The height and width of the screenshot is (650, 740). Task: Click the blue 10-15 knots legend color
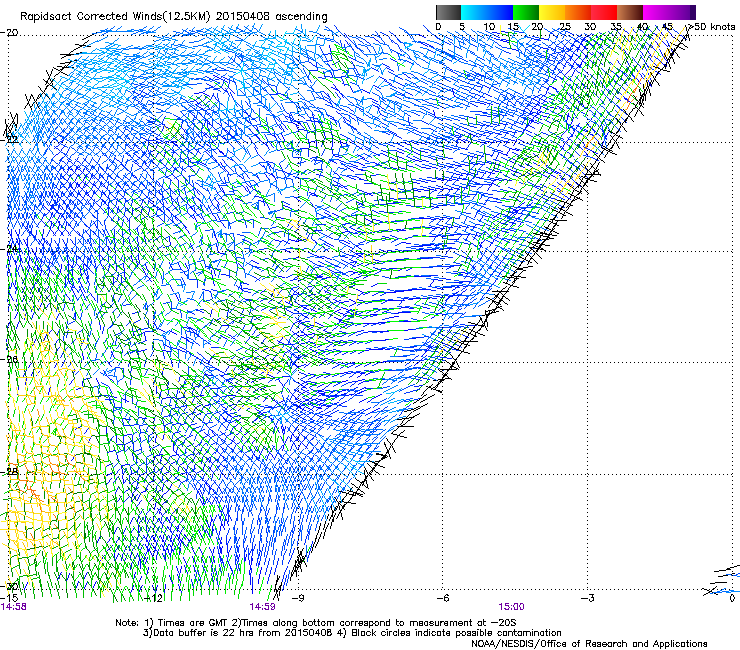(x=500, y=12)
